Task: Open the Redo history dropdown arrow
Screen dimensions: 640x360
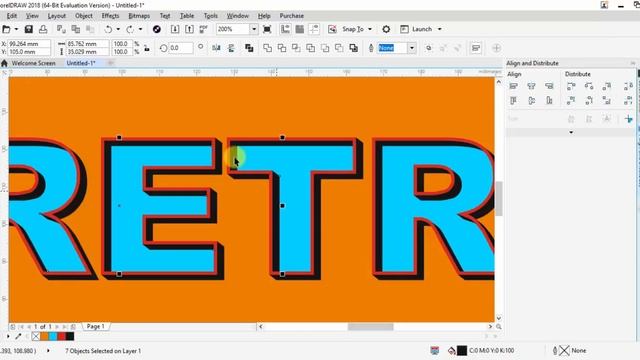Action: tap(140, 29)
